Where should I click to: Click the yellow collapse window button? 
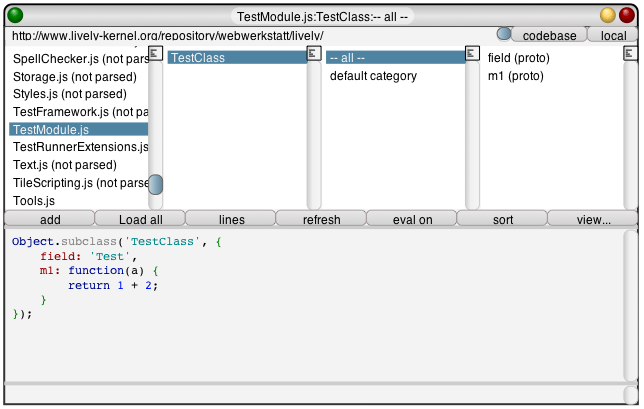(x=607, y=15)
